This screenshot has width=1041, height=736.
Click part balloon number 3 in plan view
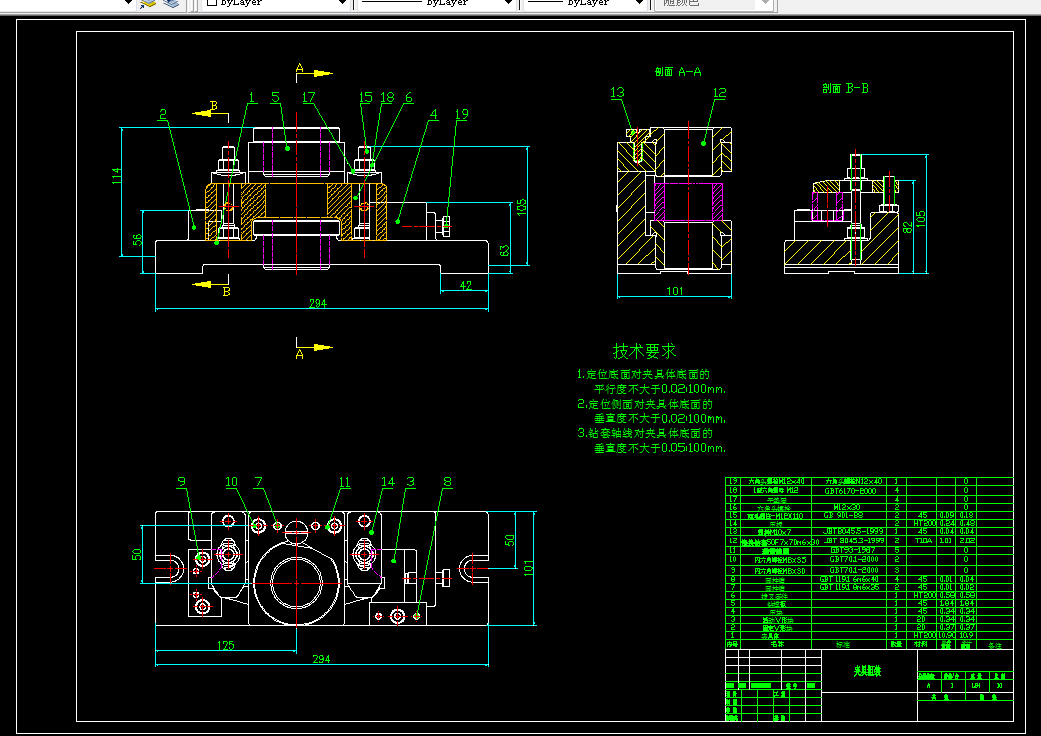click(411, 482)
